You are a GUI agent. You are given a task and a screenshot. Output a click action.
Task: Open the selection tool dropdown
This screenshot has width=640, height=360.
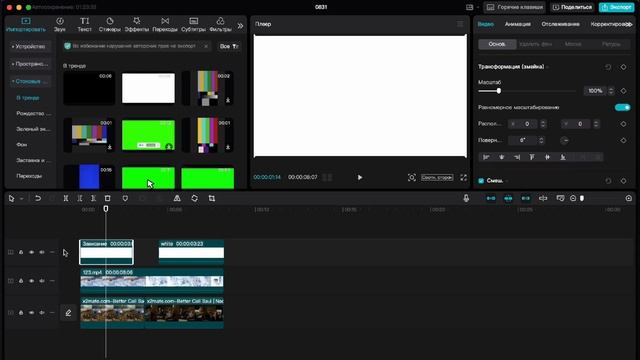click(22, 199)
